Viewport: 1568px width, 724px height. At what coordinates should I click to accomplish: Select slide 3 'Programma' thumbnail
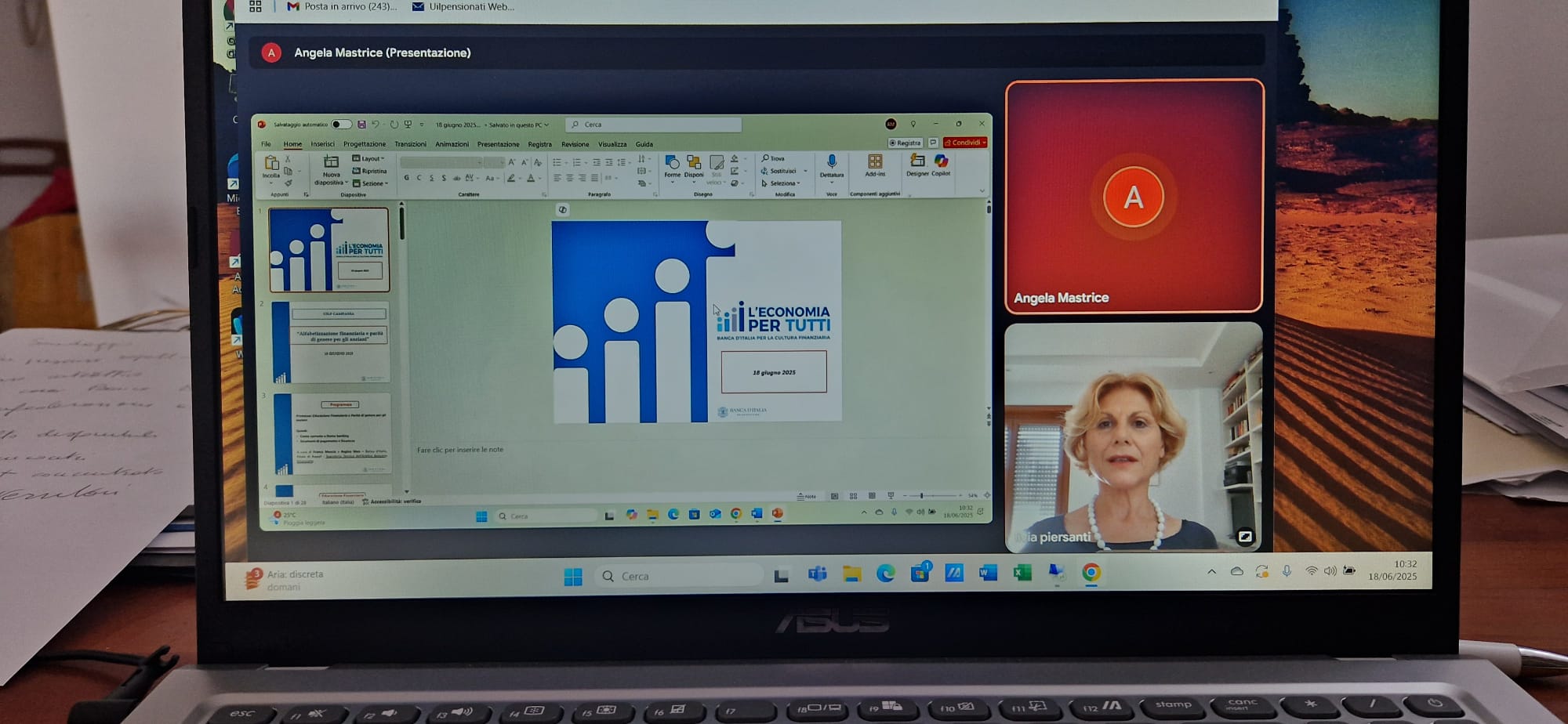[332, 435]
